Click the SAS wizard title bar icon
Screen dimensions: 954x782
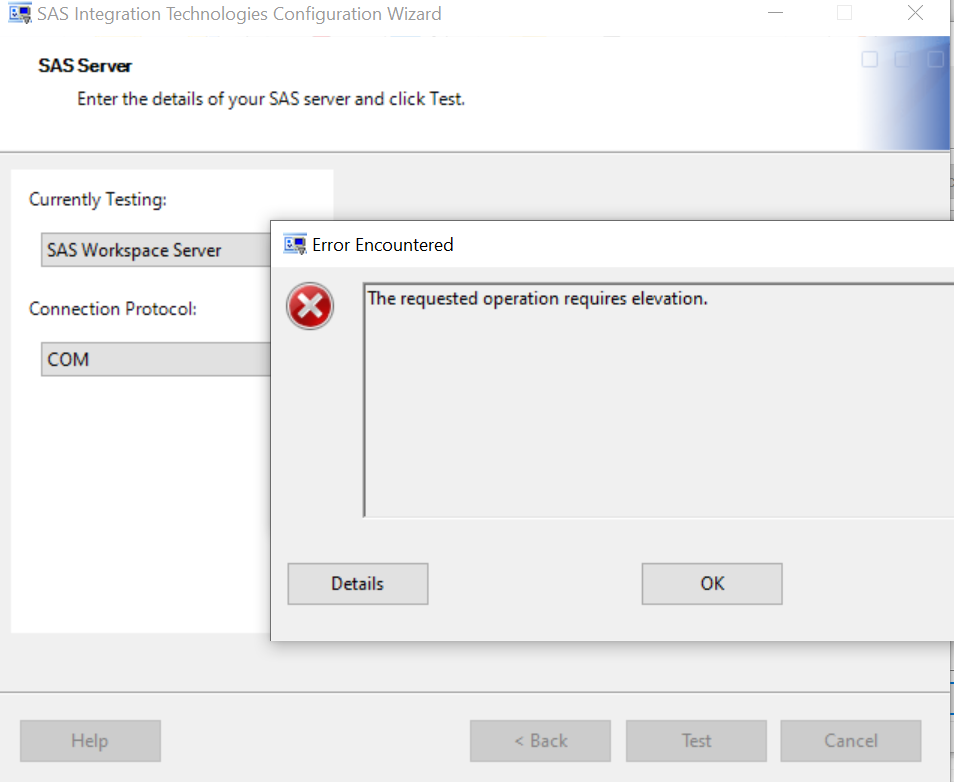[18, 14]
